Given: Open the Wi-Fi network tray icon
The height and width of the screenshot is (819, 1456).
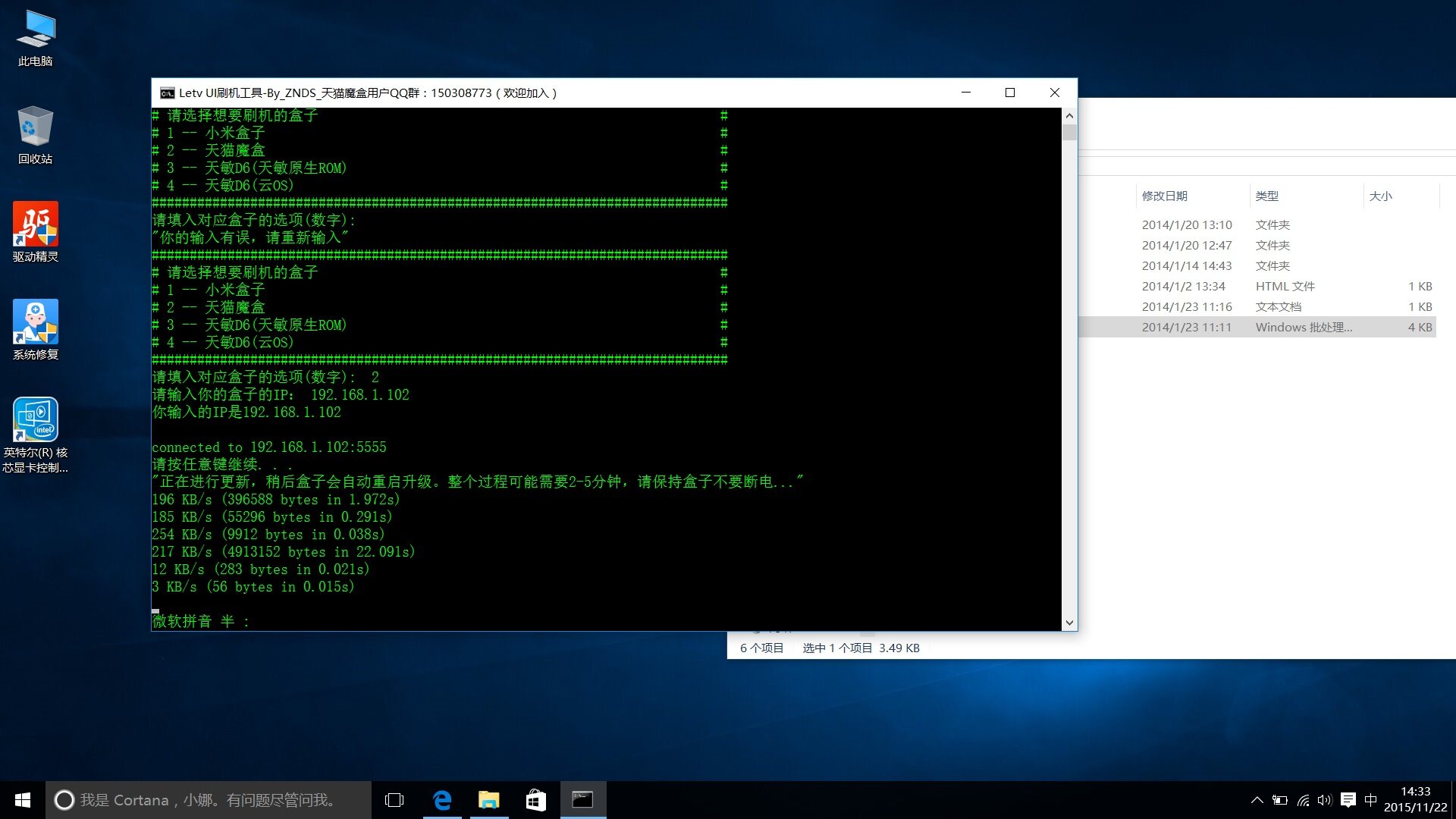Looking at the screenshot, I should pos(1303,800).
